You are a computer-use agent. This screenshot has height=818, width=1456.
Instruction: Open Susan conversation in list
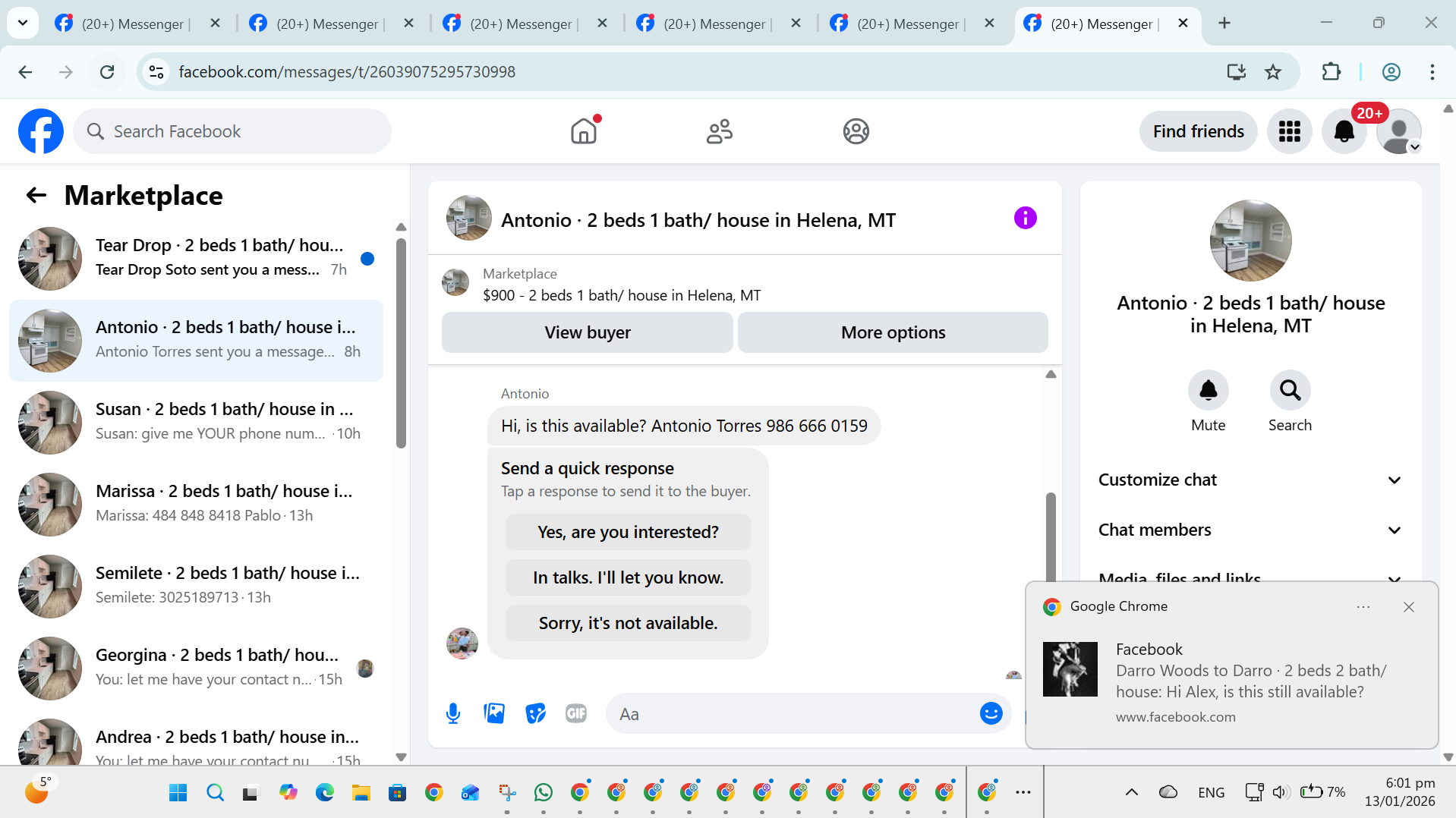196,422
